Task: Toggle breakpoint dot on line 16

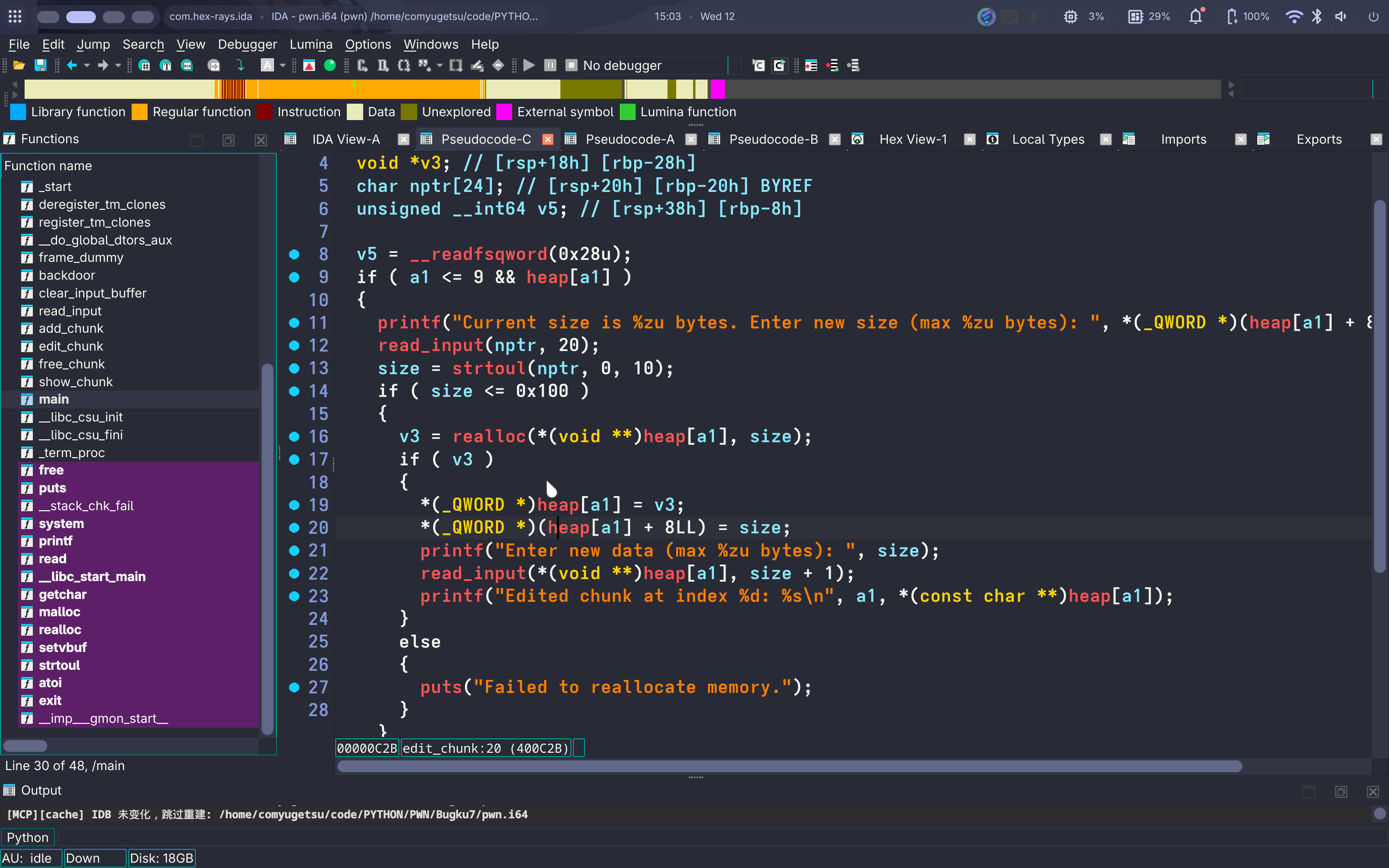Action: [x=294, y=436]
